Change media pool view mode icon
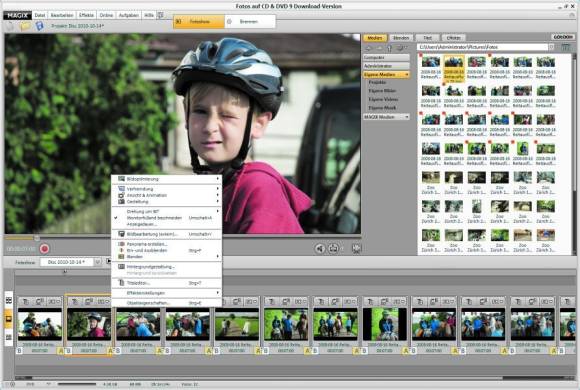The height and width of the screenshot is (390, 580). pyautogui.click(x=566, y=47)
